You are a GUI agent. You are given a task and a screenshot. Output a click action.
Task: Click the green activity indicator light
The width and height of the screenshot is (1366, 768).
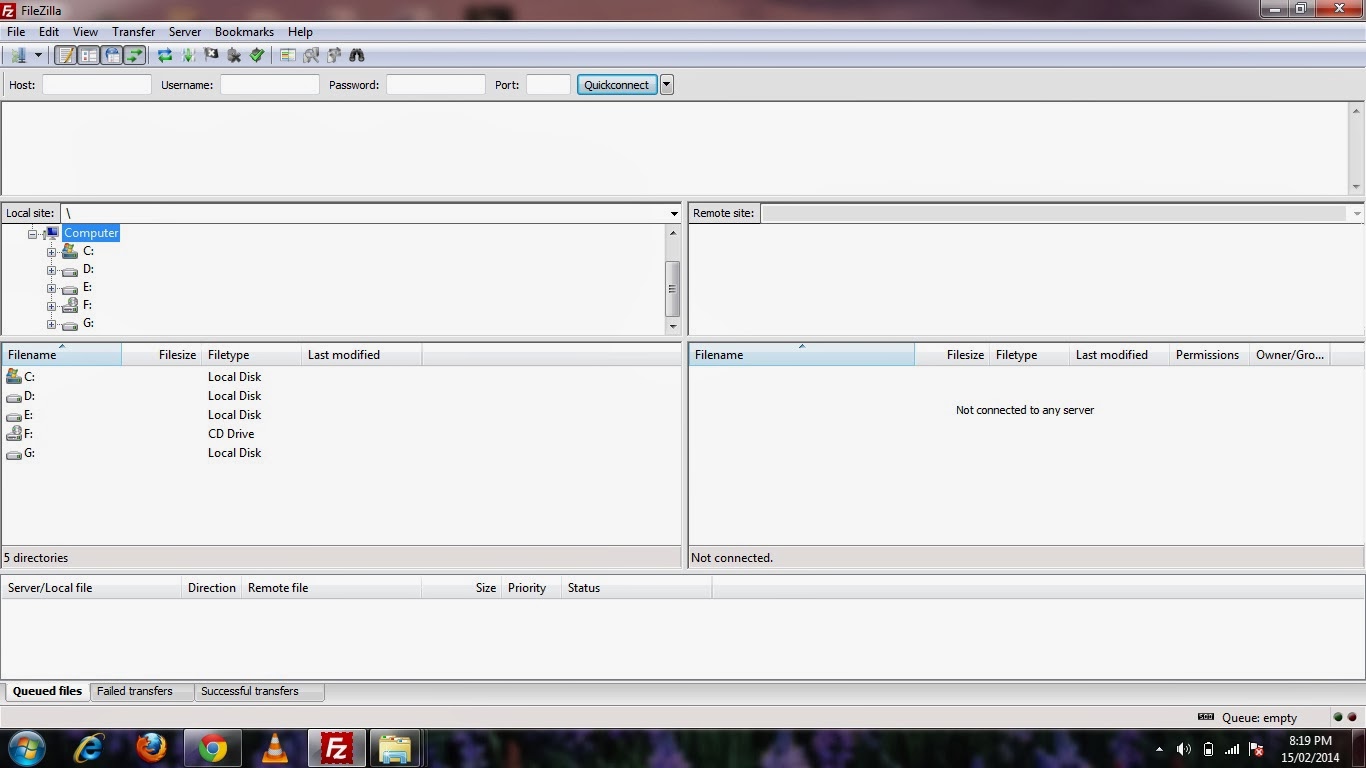tap(1338, 717)
